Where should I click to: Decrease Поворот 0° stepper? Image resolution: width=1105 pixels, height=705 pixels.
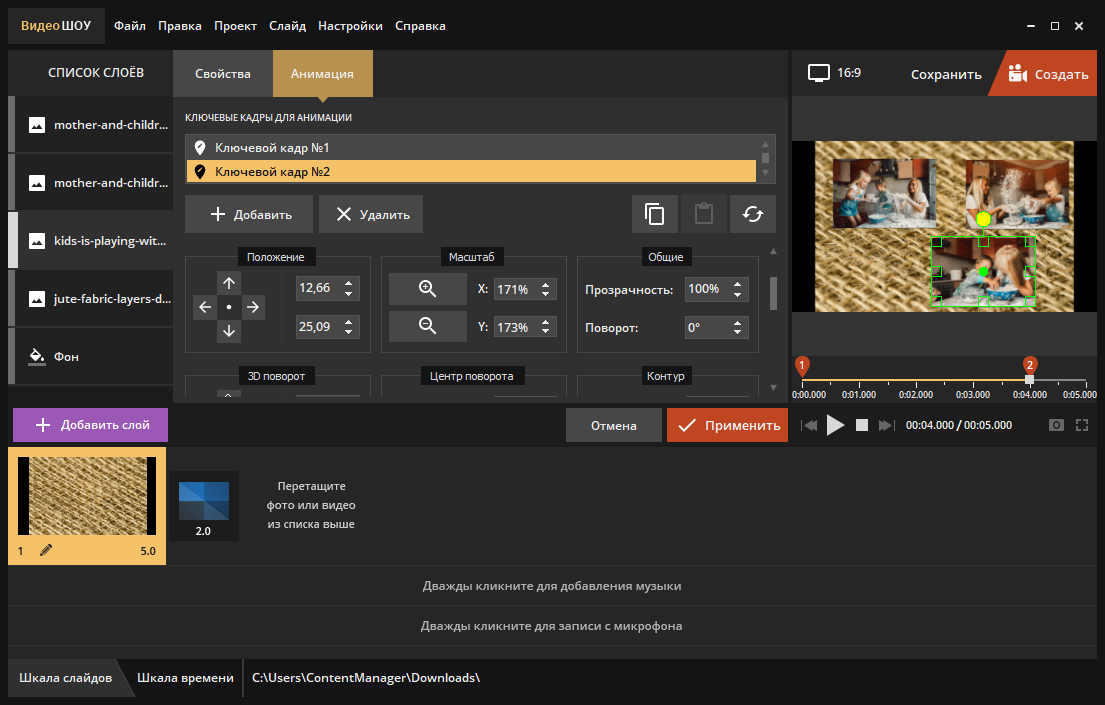click(x=737, y=331)
